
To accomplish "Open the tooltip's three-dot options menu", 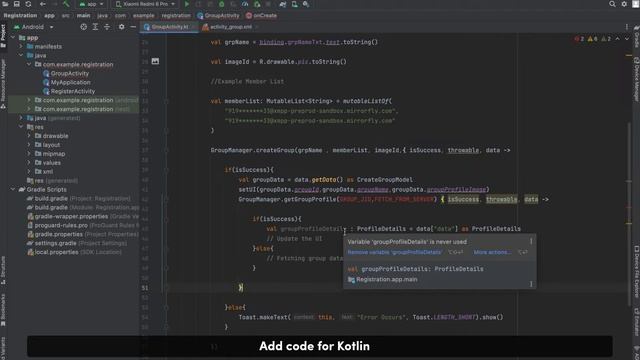I will [x=531, y=241].
